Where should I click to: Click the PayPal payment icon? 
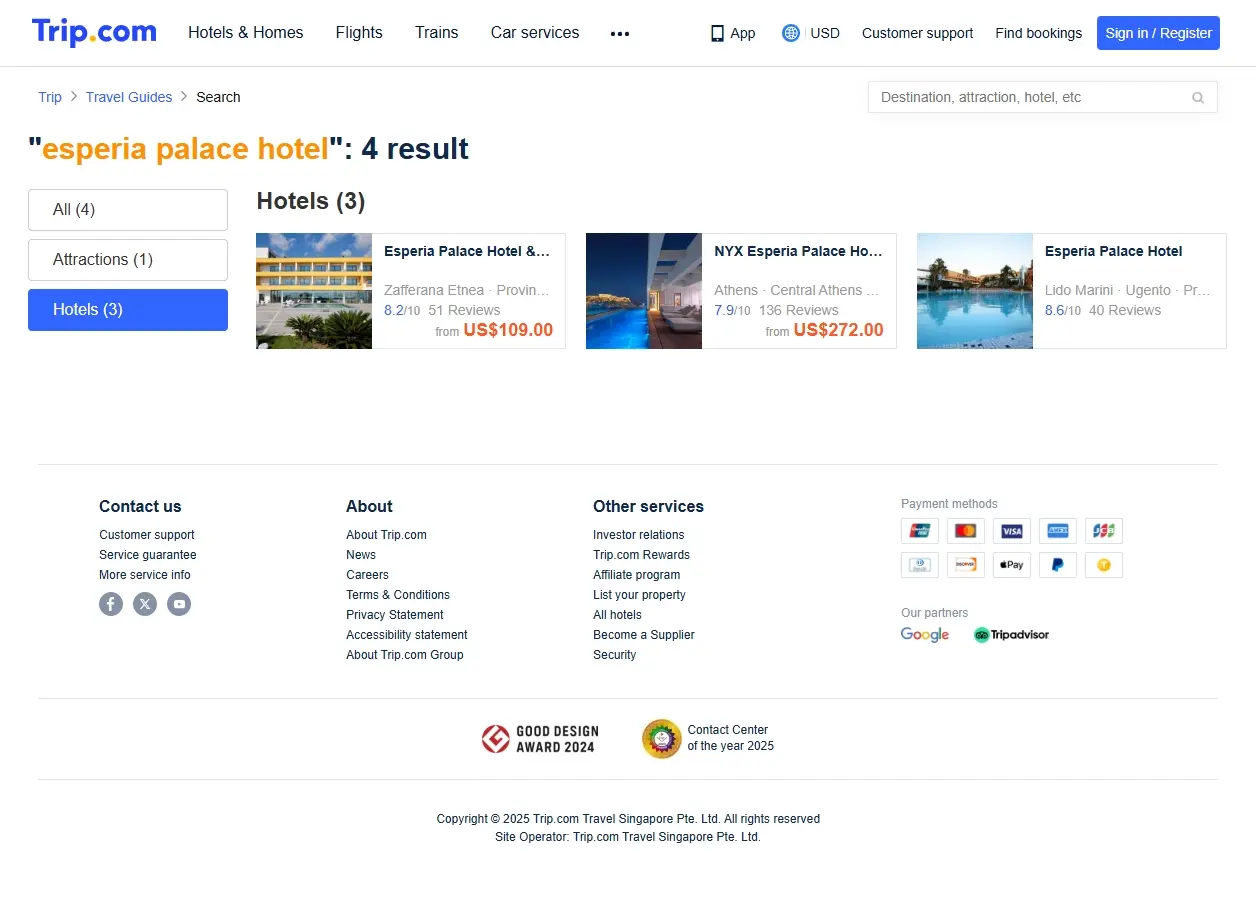(x=1058, y=565)
